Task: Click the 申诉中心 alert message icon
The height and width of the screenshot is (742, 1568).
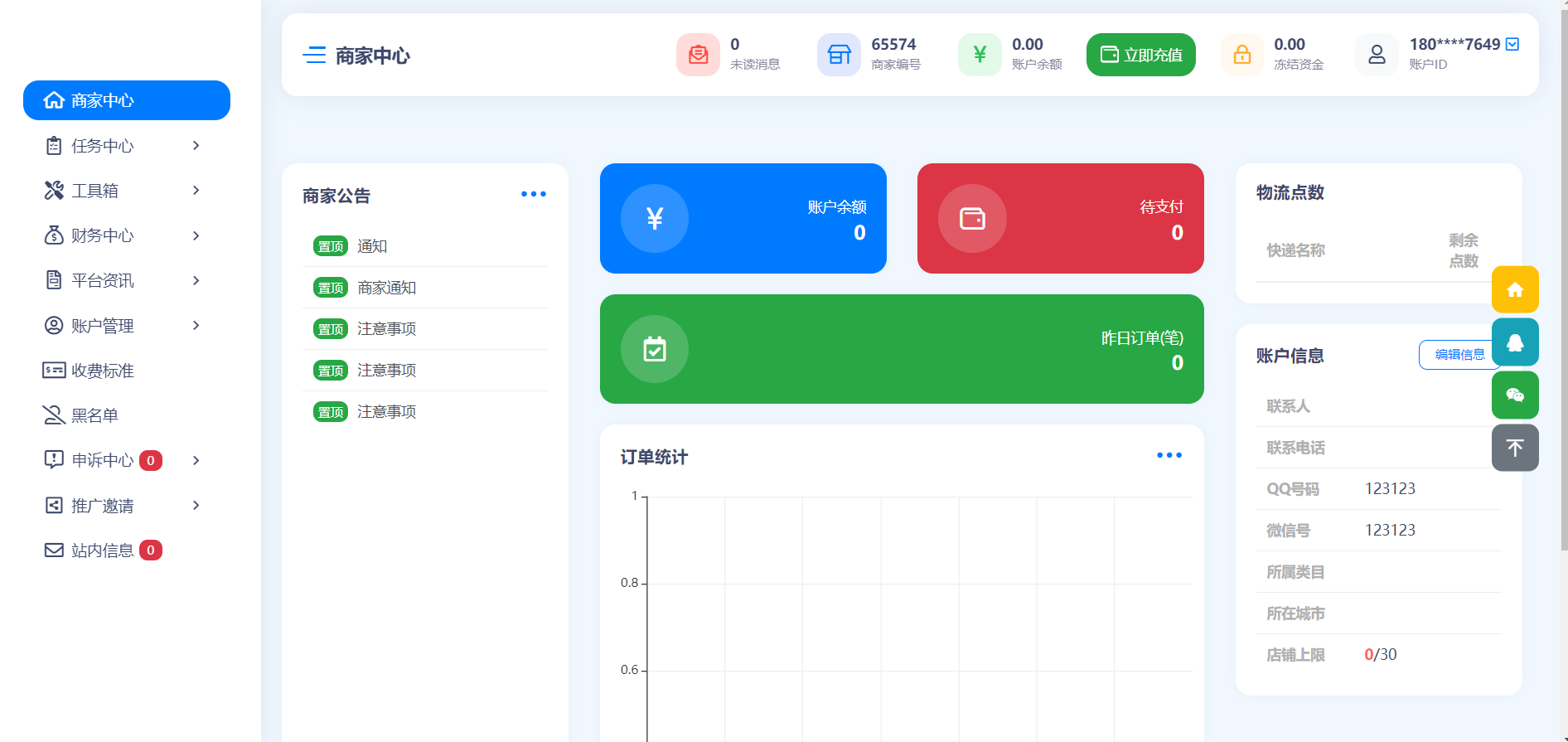Action: click(x=54, y=459)
